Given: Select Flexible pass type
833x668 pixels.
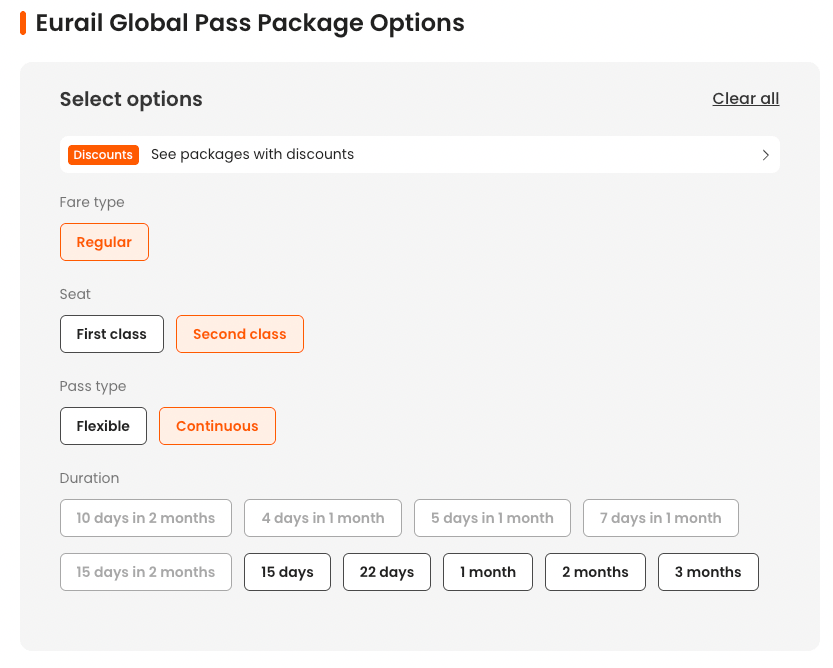Looking at the screenshot, I should (x=103, y=426).
